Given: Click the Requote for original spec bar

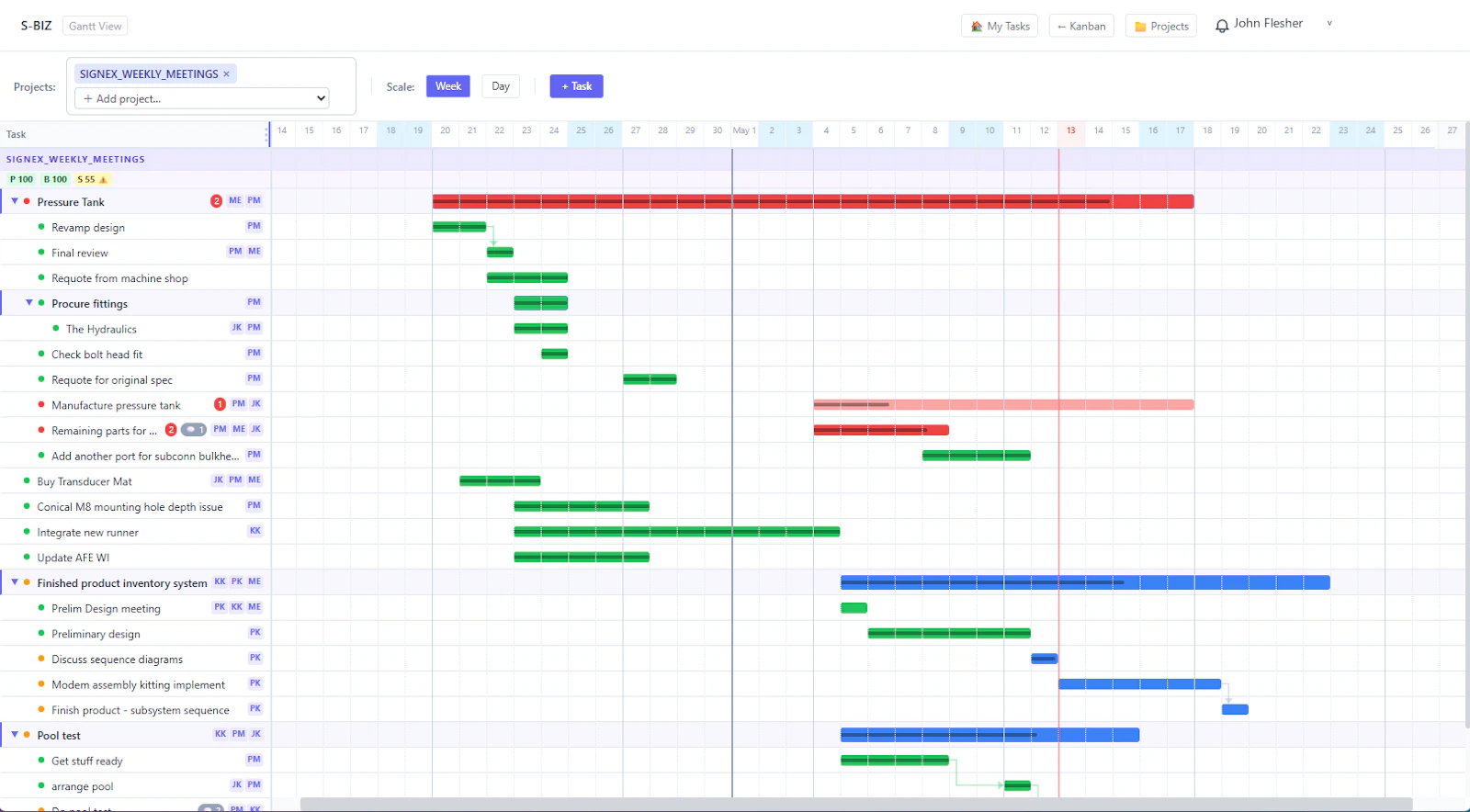Looking at the screenshot, I should [650, 379].
